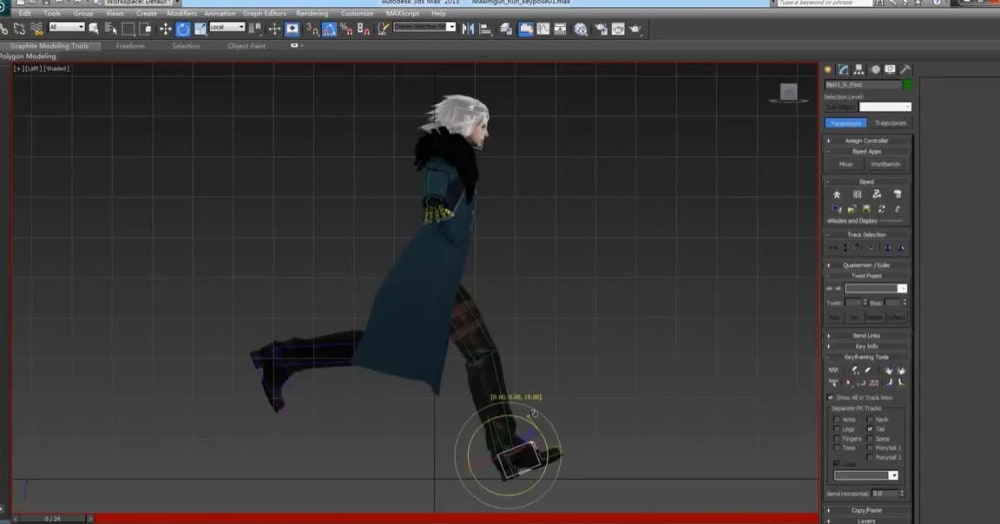1000x524 pixels.
Task: Open the Modifiers menu
Action: tap(182, 13)
